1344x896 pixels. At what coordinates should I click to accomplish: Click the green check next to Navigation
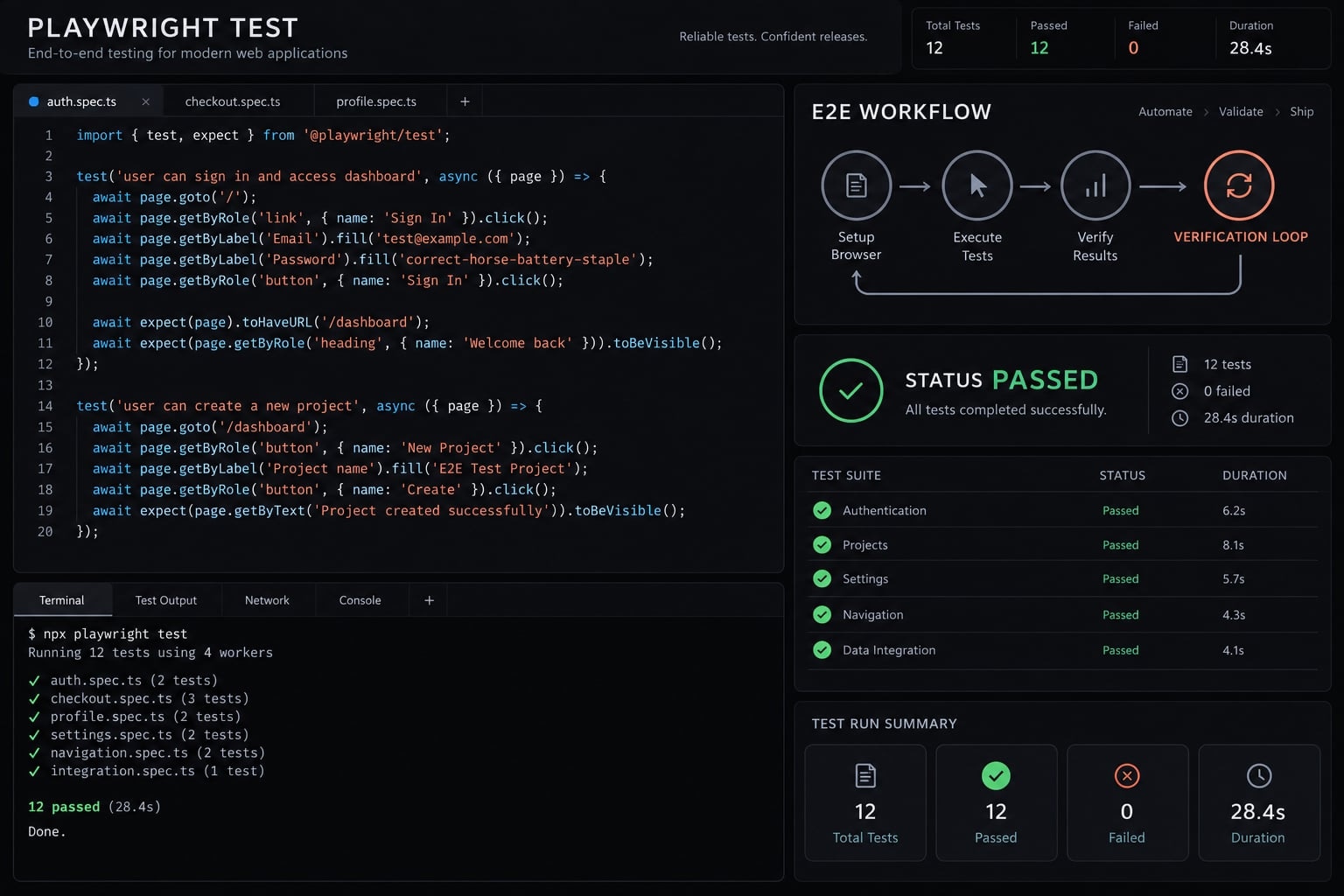822,614
